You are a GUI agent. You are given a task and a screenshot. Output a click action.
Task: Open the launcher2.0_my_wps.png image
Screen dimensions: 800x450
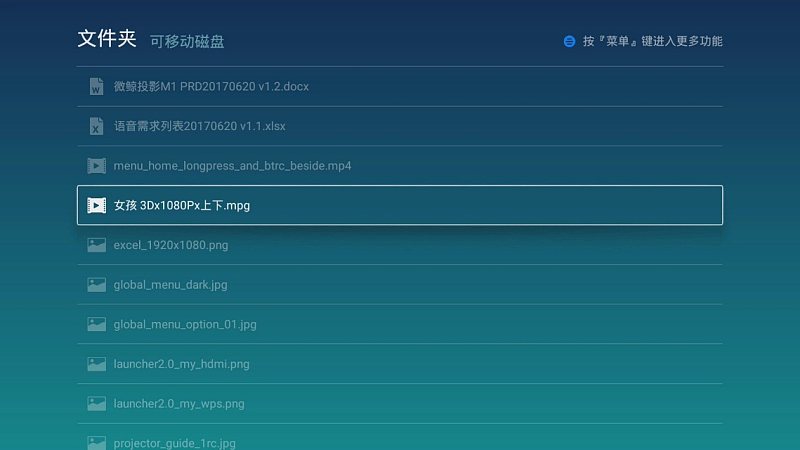[x=179, y=404]
